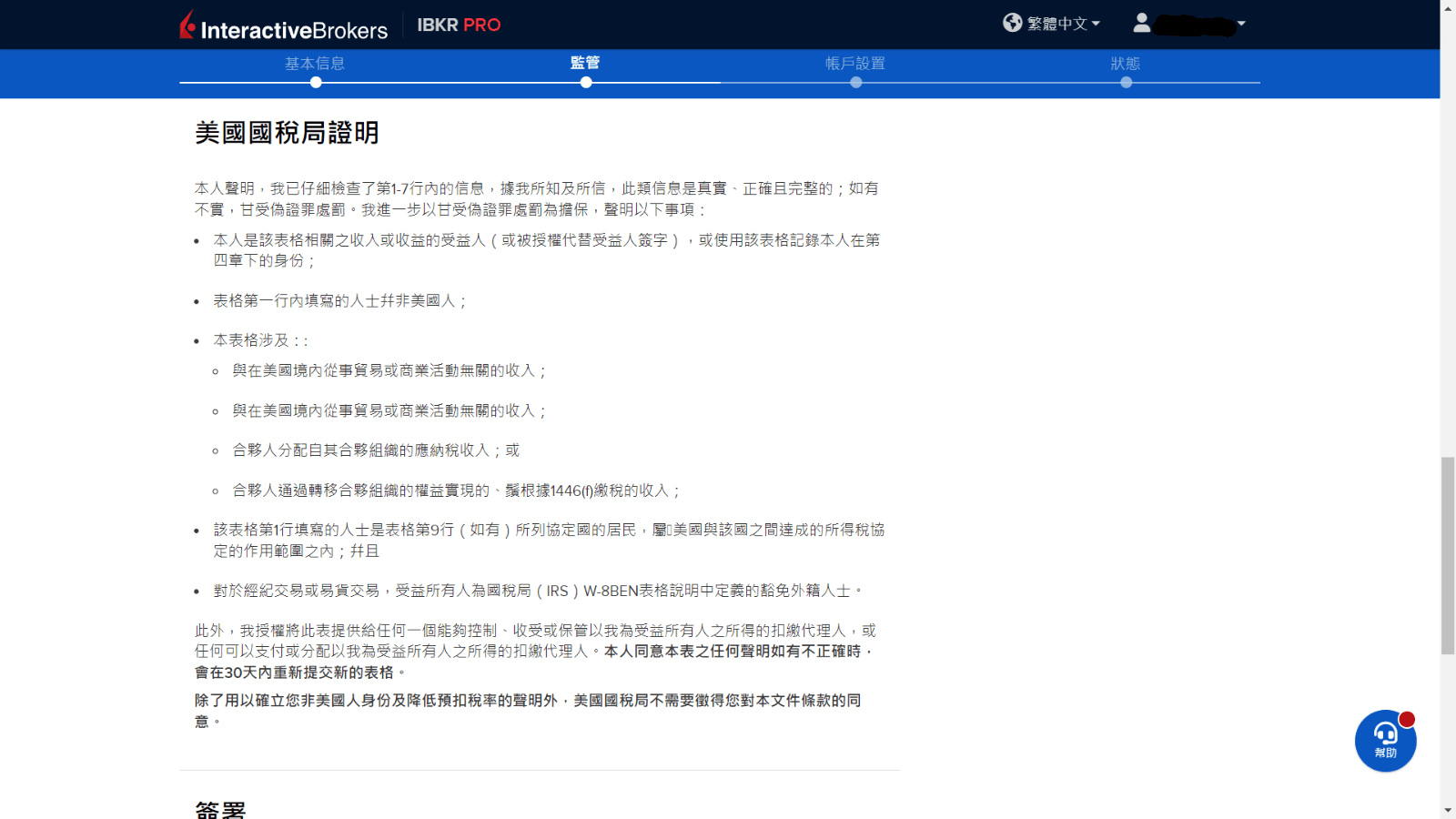Click the red notification dot on help
This screenshot has width=1456, height=819.
point(1406,718)
